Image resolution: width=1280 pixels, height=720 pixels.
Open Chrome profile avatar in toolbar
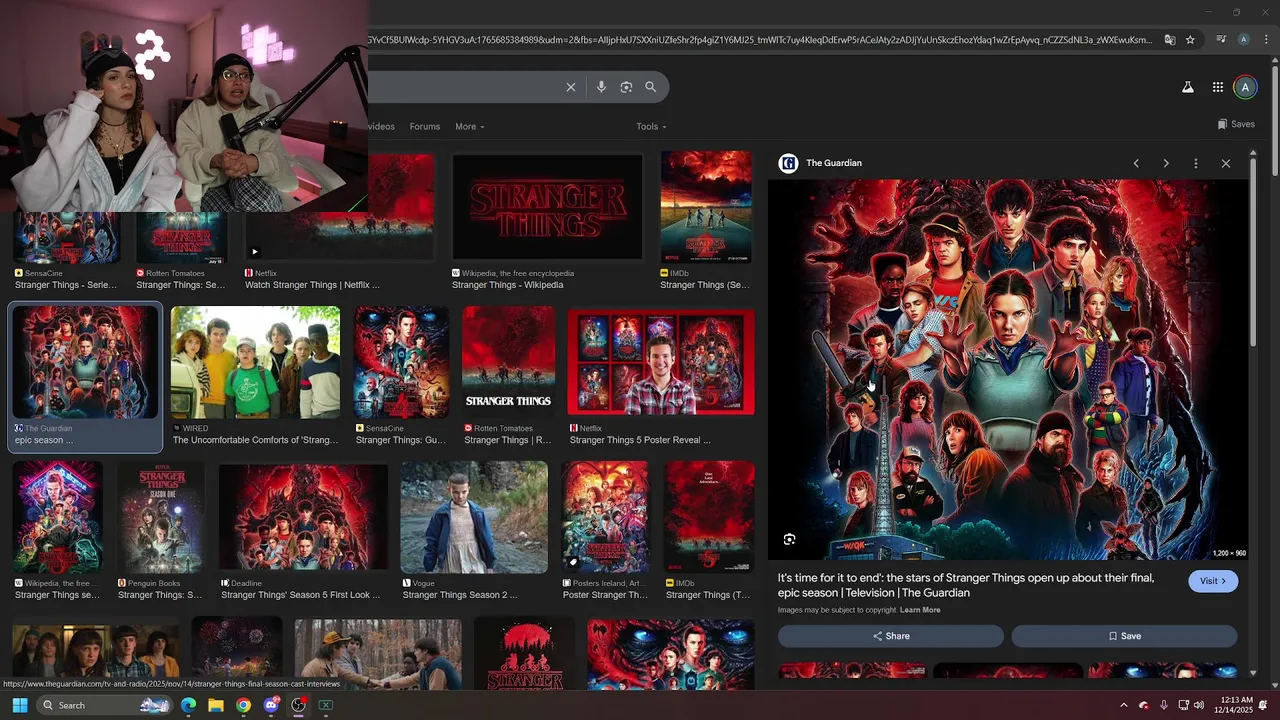pos(1243,40)
